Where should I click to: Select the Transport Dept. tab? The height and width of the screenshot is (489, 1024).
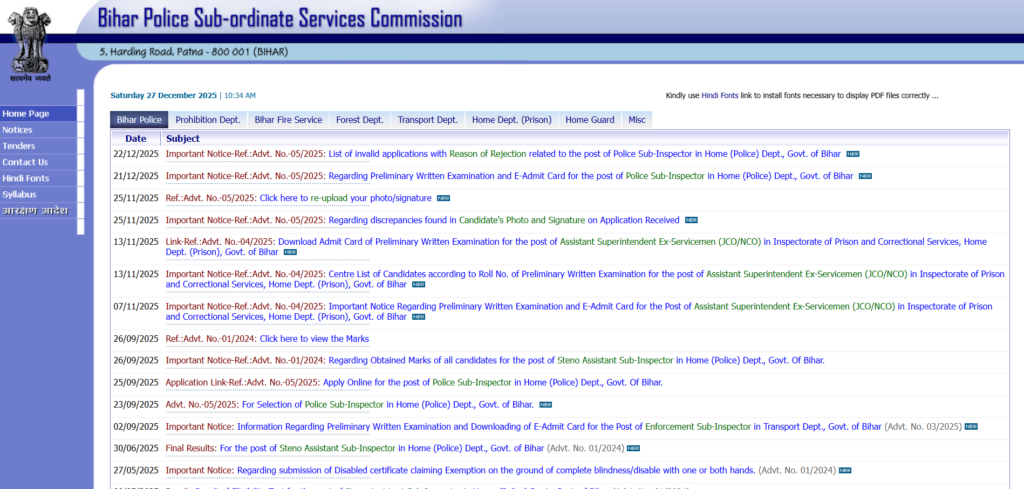tap(427, 120)
